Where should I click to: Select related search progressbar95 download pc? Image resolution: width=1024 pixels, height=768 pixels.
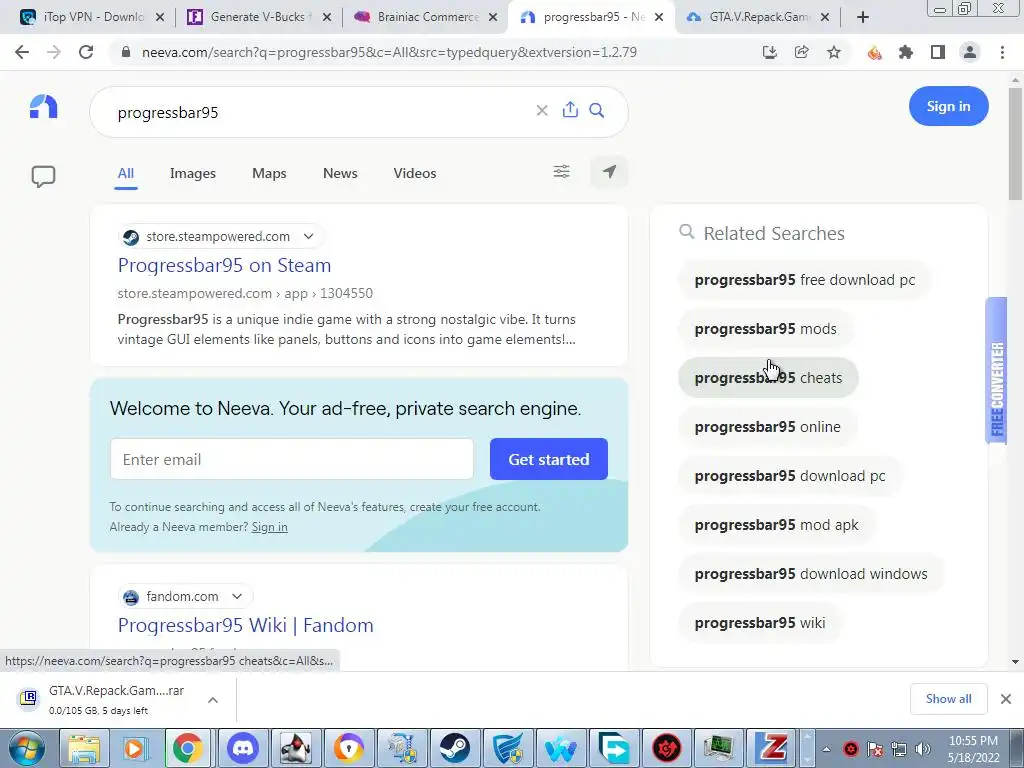pos(790,475)
